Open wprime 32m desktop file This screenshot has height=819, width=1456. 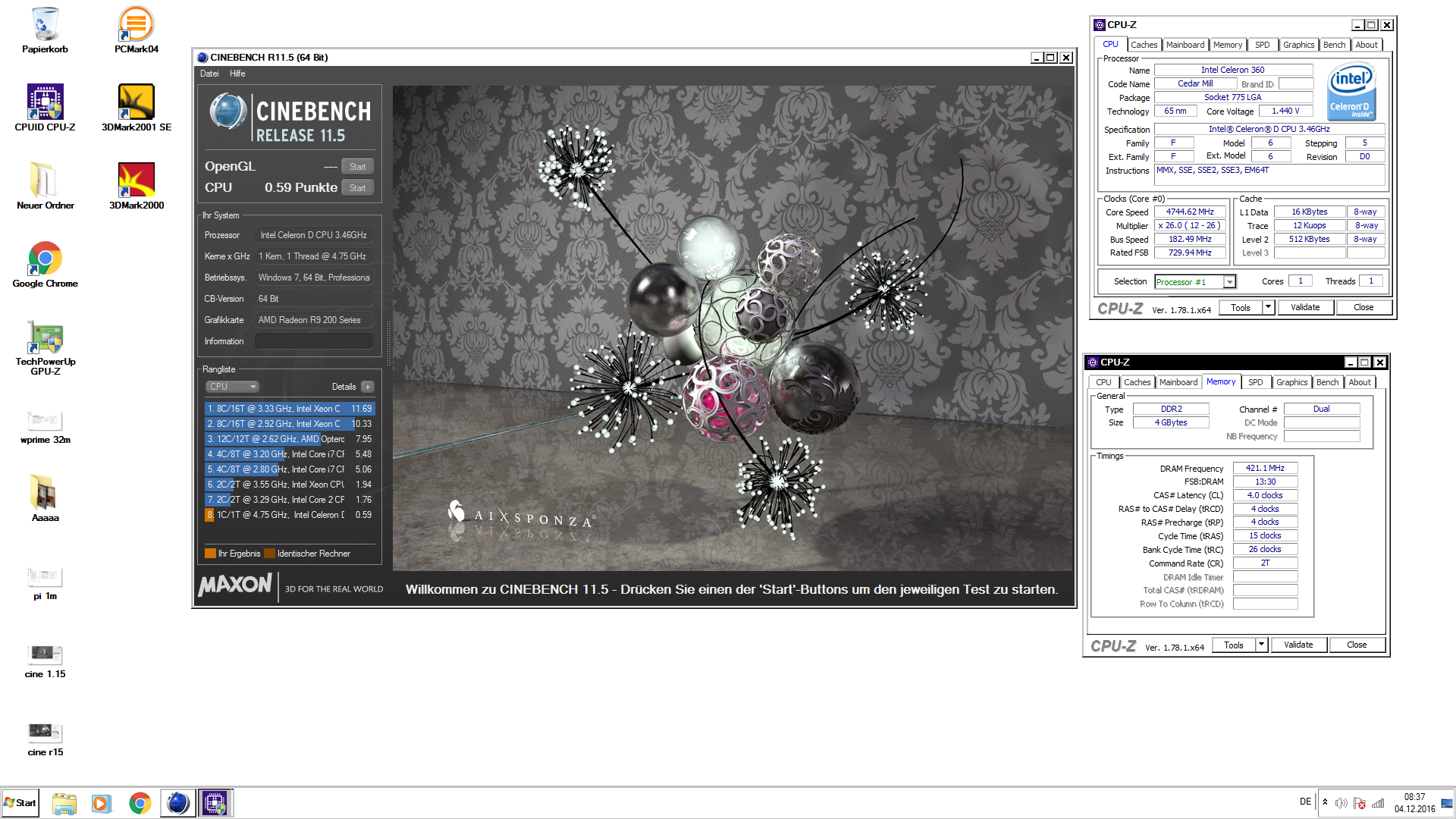(45, 427)
